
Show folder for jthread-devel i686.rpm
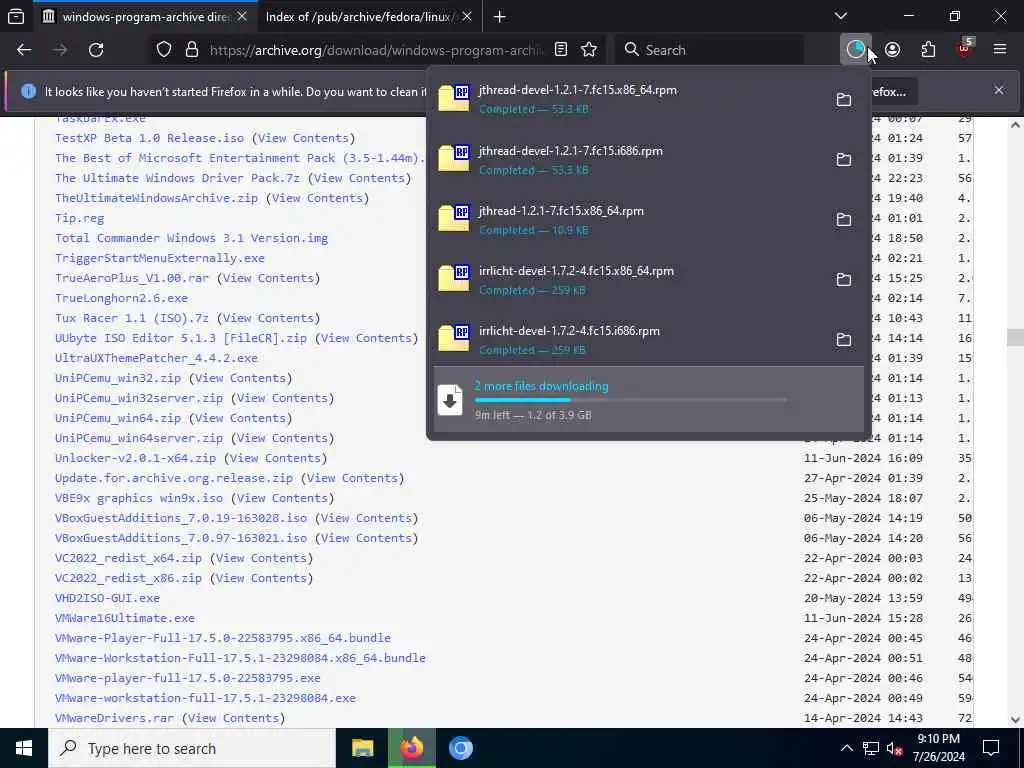844,159
